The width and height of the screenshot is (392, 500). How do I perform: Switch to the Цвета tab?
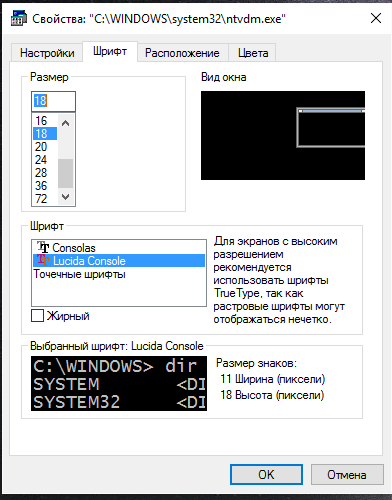(253, 53)
